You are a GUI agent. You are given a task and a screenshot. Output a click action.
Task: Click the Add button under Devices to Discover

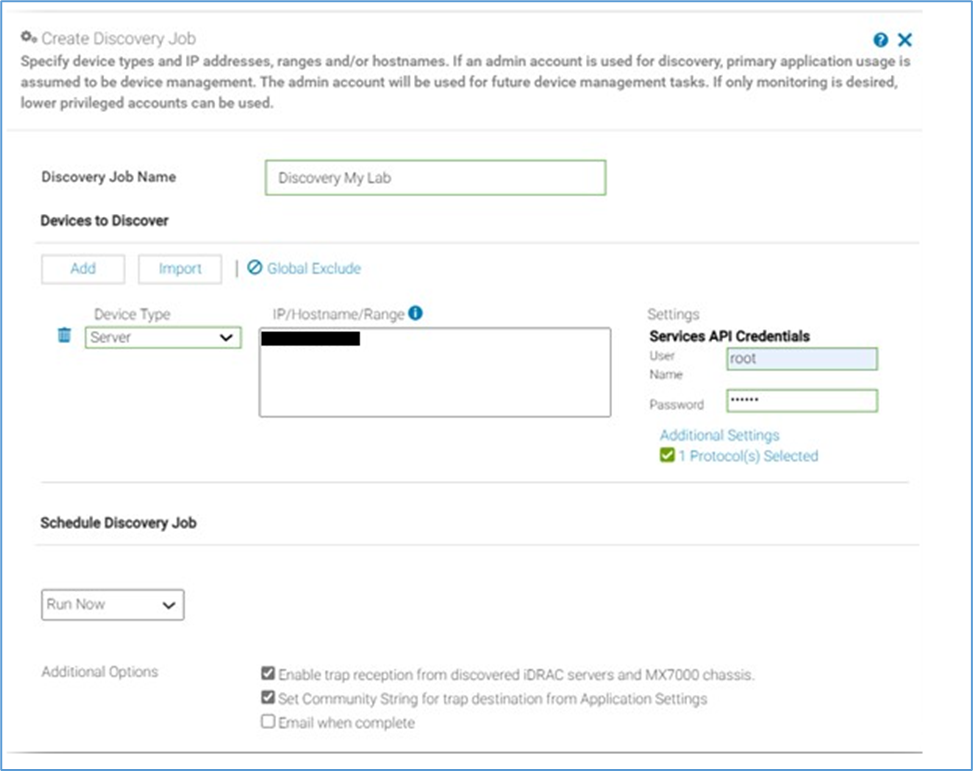(x=83, y=268)
